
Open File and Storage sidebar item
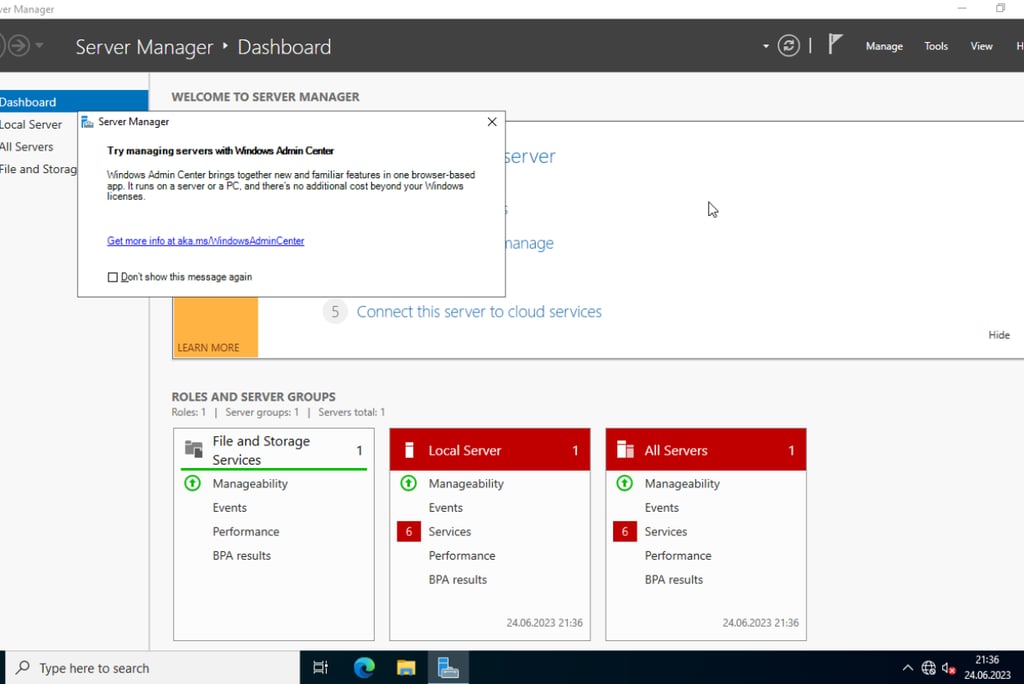pos(39,169)
